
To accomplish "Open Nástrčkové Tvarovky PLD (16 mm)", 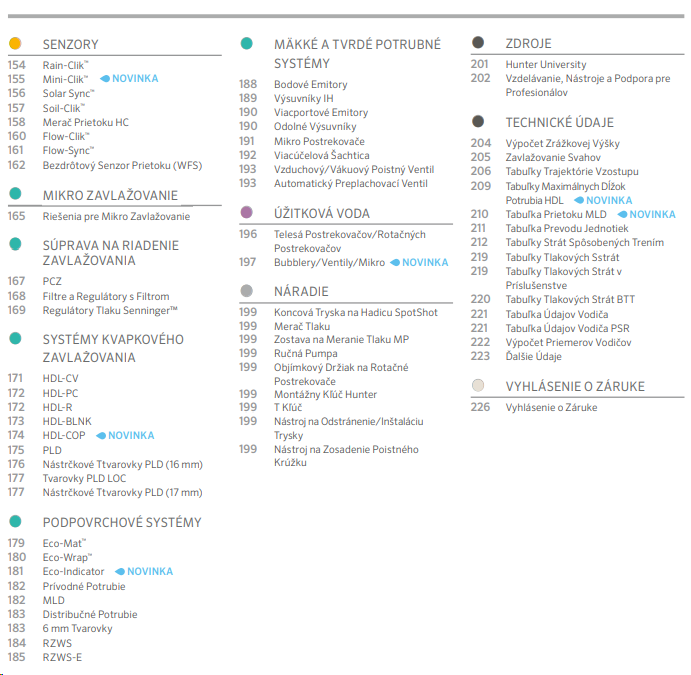I will pyautogui.click(x=123, y=464).
